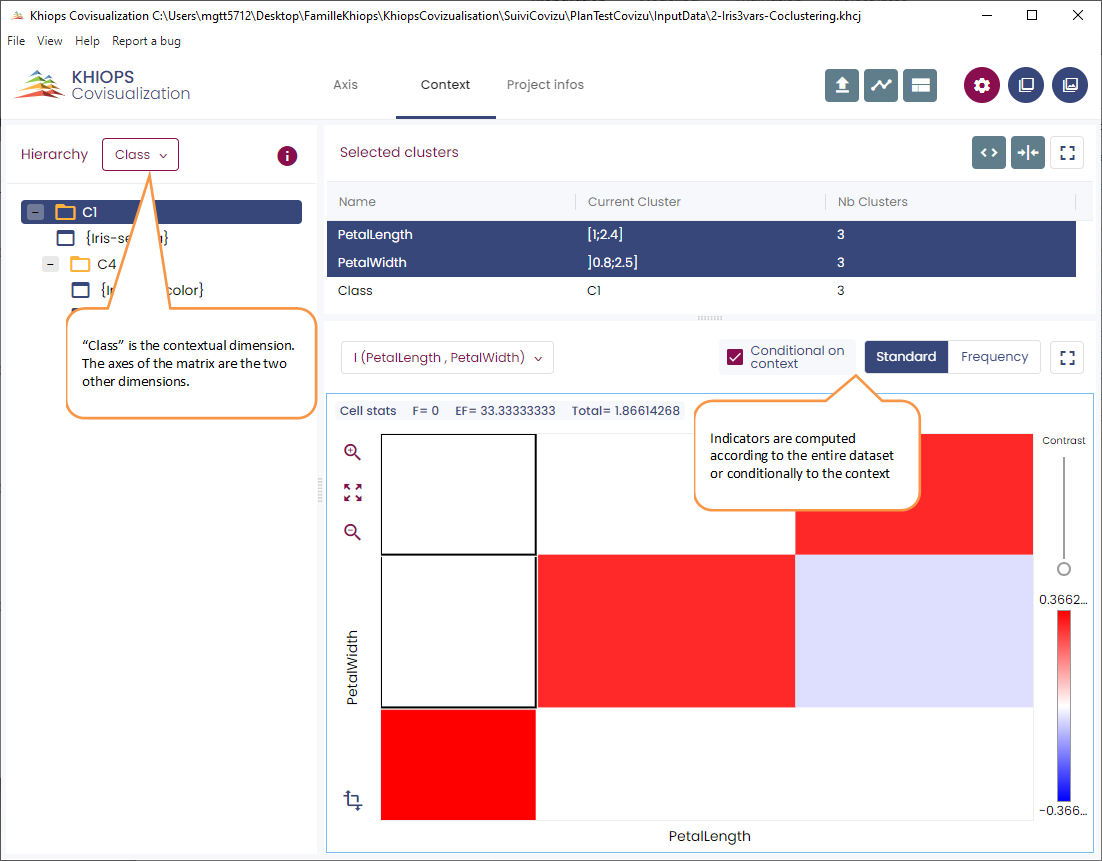Viewport: 1102px width, 861px height.
Task: Open the I (PetalLength, PetalWidth) dropdown
Action: pos(447,358)
